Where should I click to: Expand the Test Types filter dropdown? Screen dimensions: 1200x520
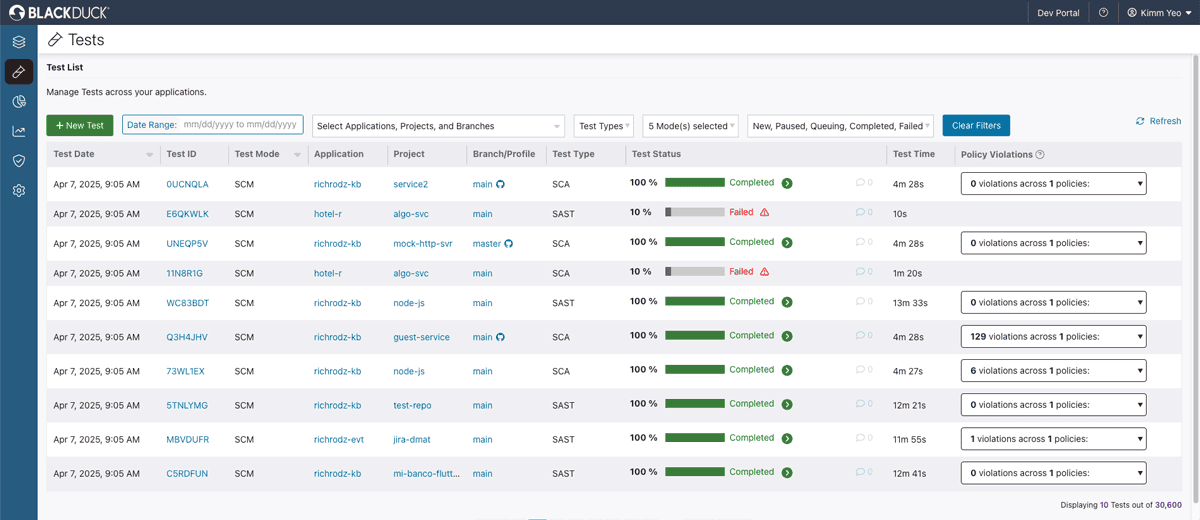(x=604, y=126)
